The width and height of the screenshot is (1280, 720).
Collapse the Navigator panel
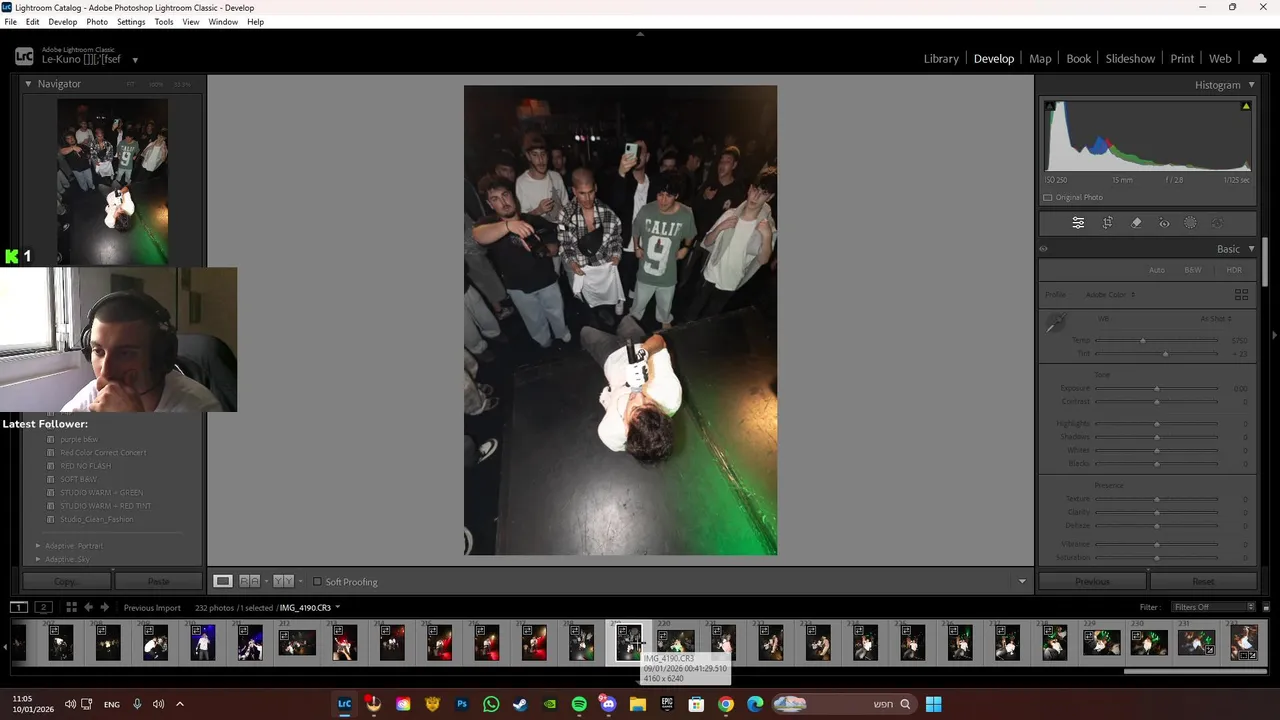28,84
